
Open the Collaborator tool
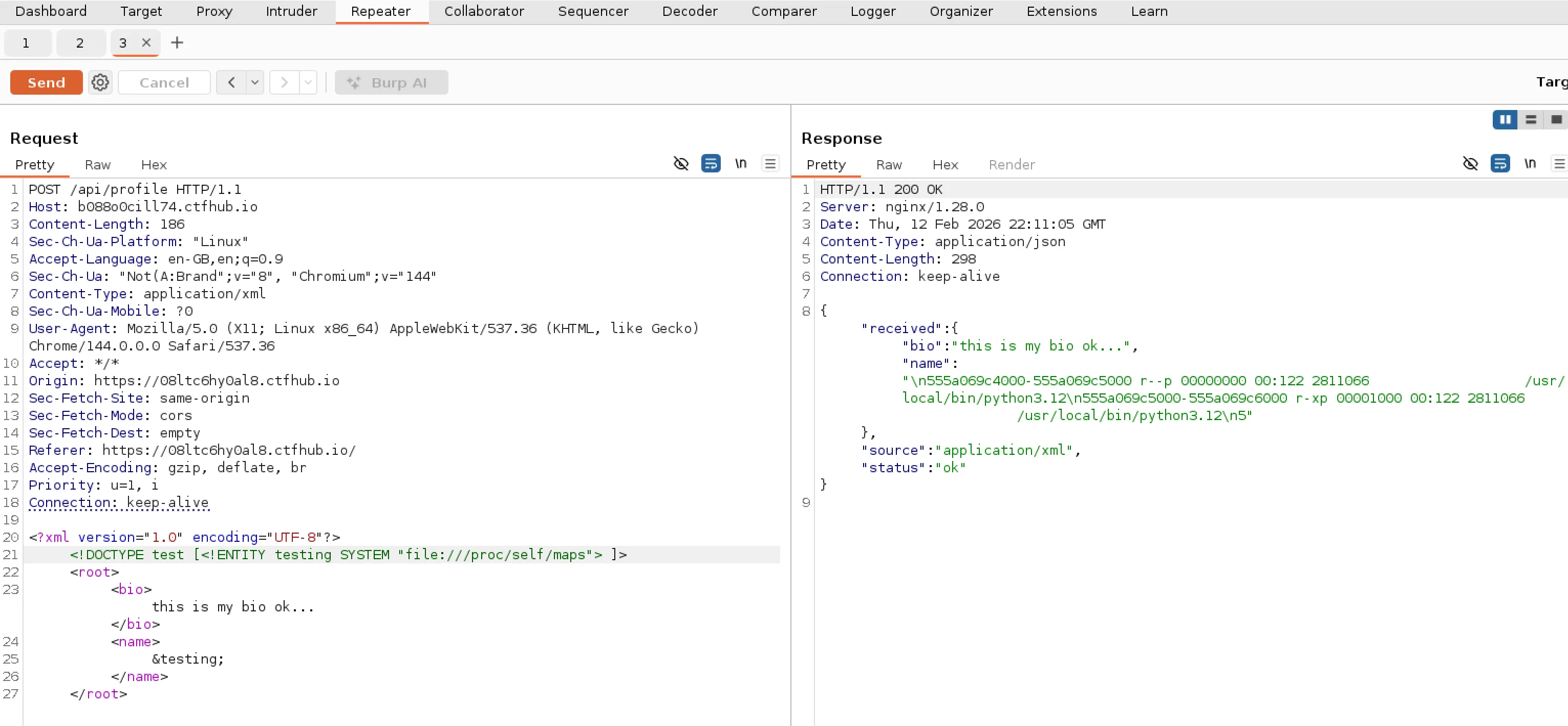tap(484, 11)
